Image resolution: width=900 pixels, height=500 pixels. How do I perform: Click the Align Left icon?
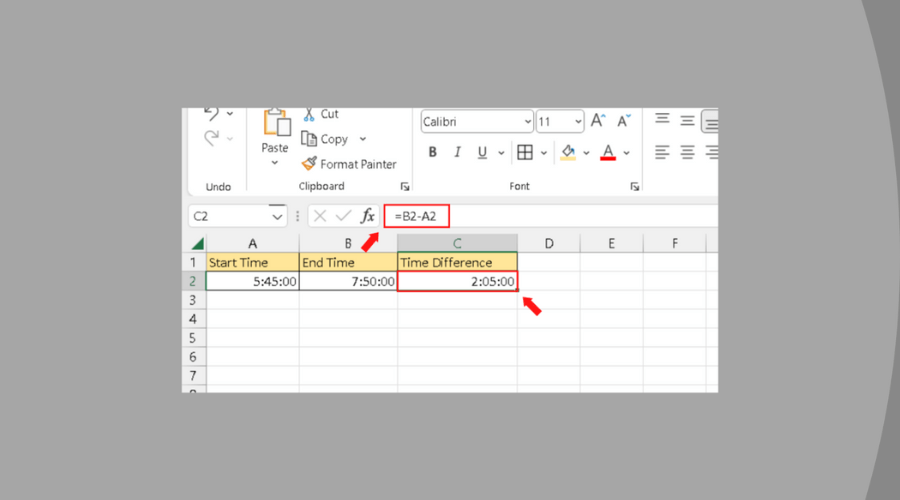(x=662, y=152)
